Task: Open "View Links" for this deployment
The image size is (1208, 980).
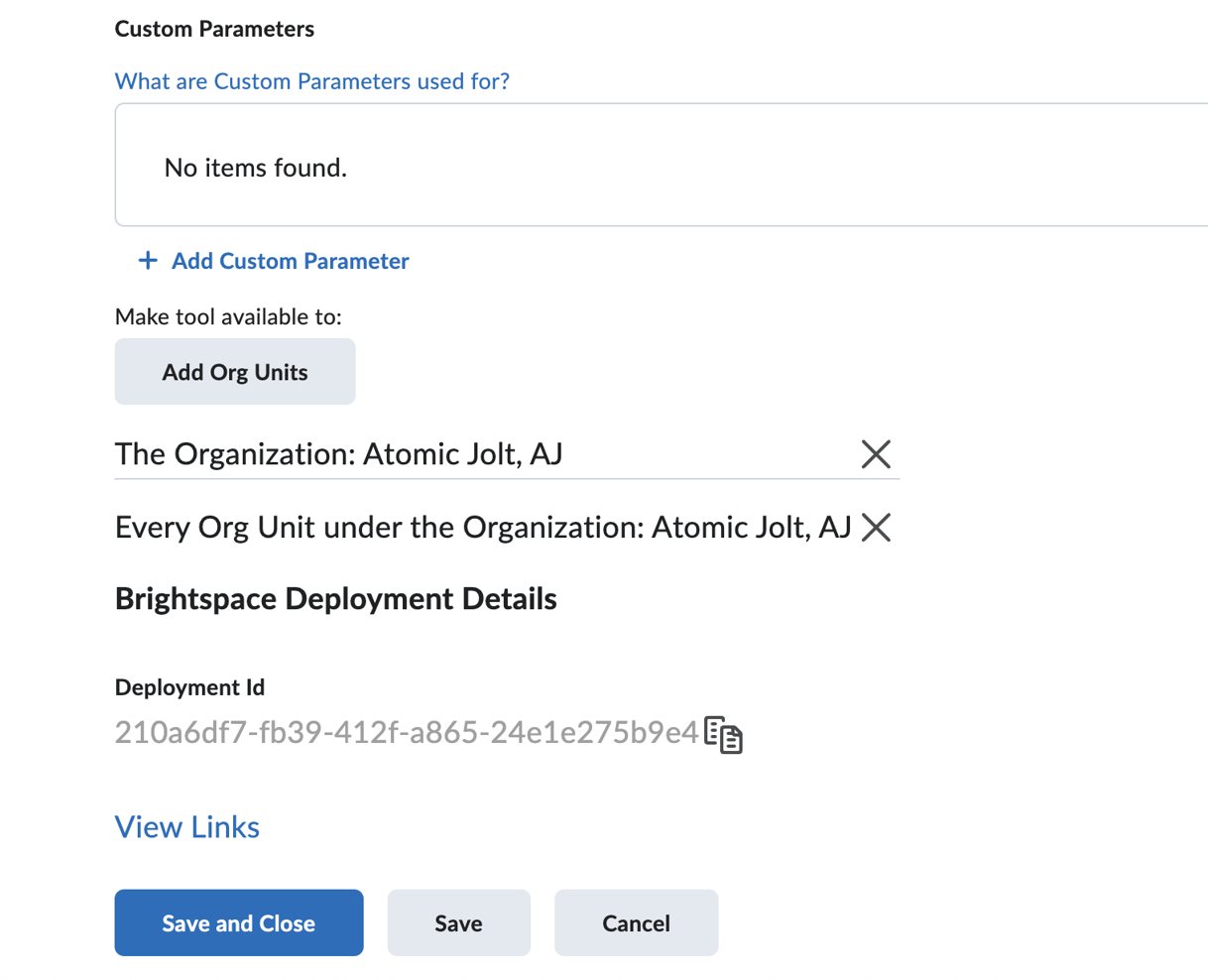Action: (x=186, y=826)
